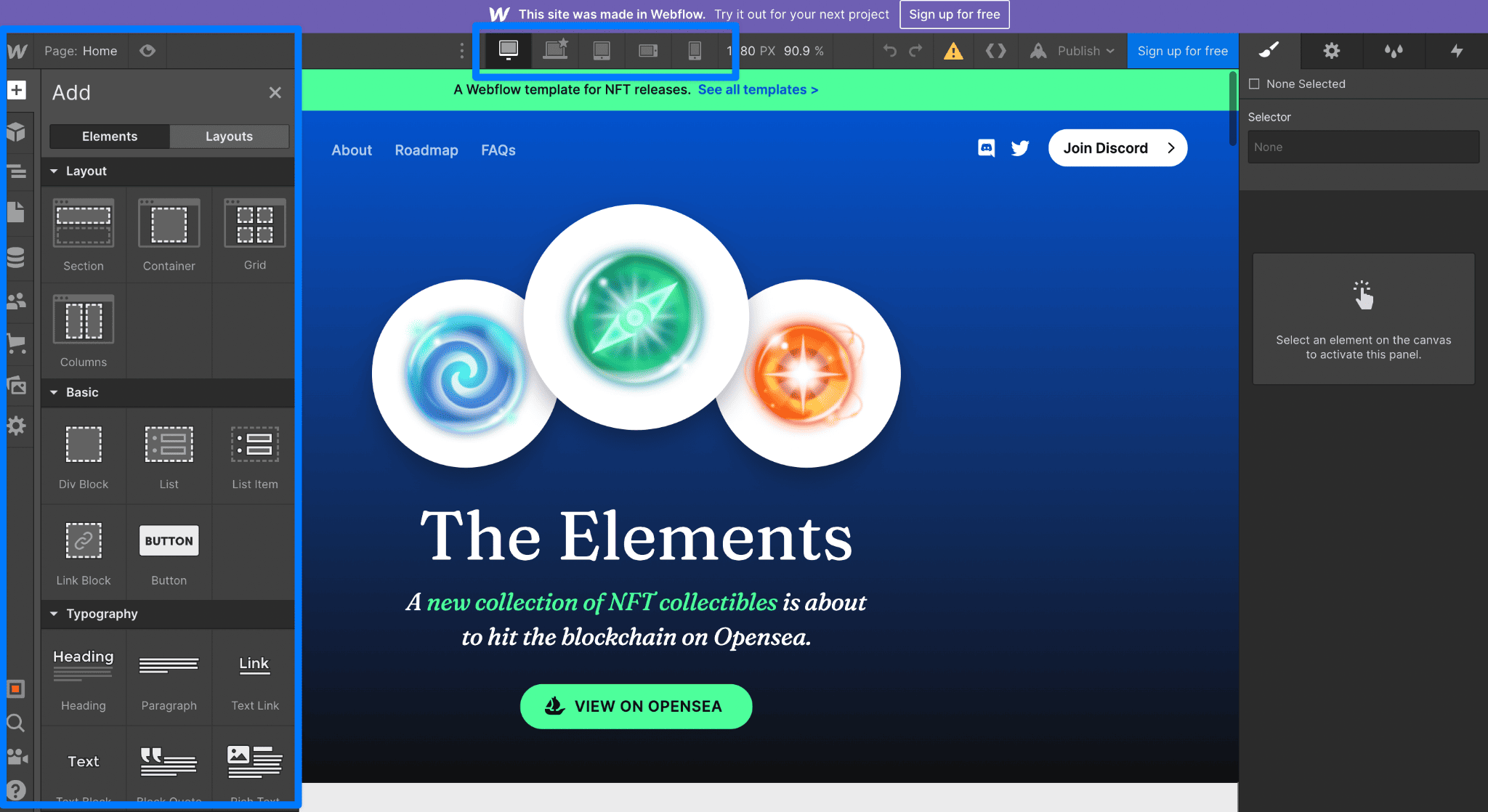Toggle the None Selected checkbox
This screenshot has width=1488, height=812.
click(1254, 84)
